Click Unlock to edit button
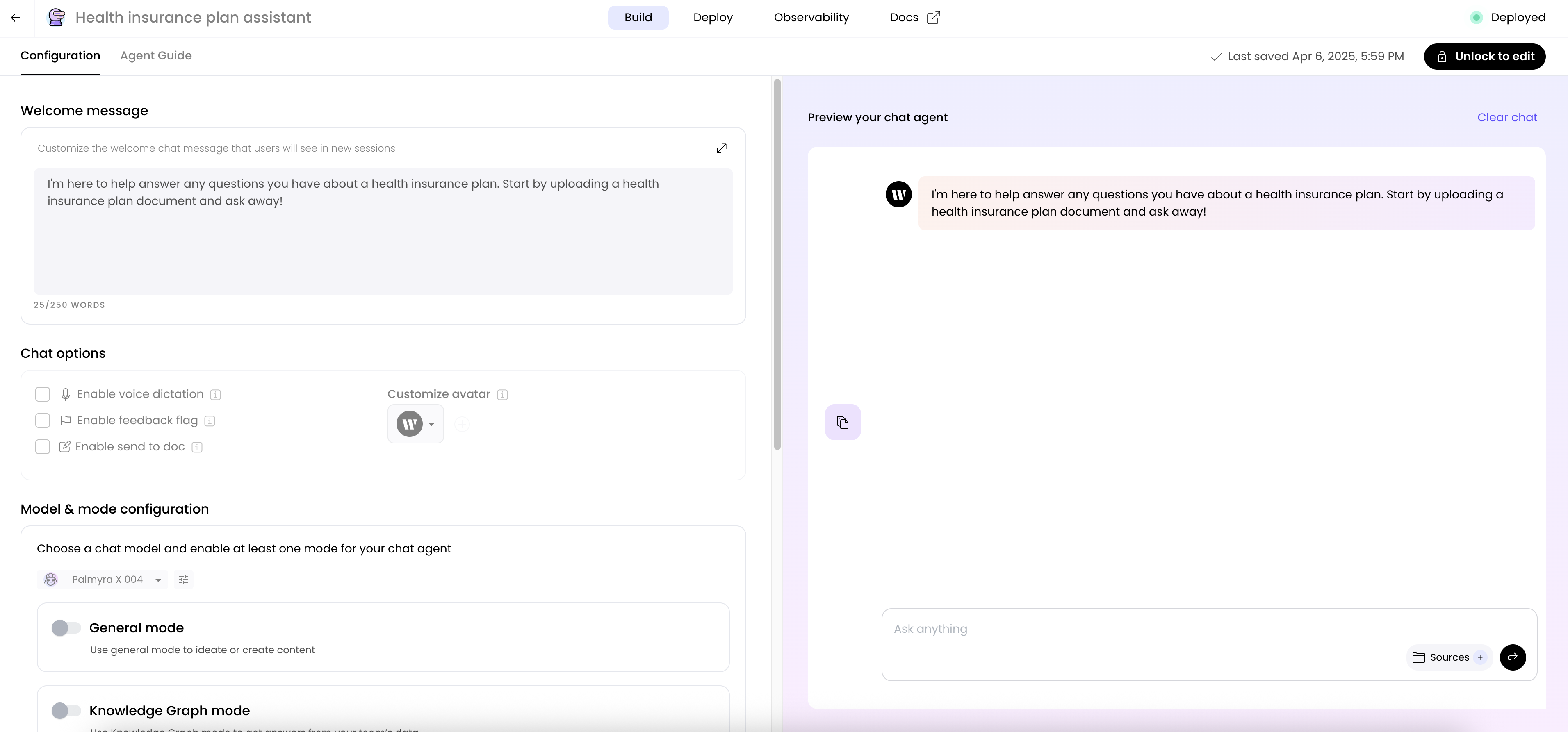Viewport: 1568px width, 732px height. point(1485,57)
